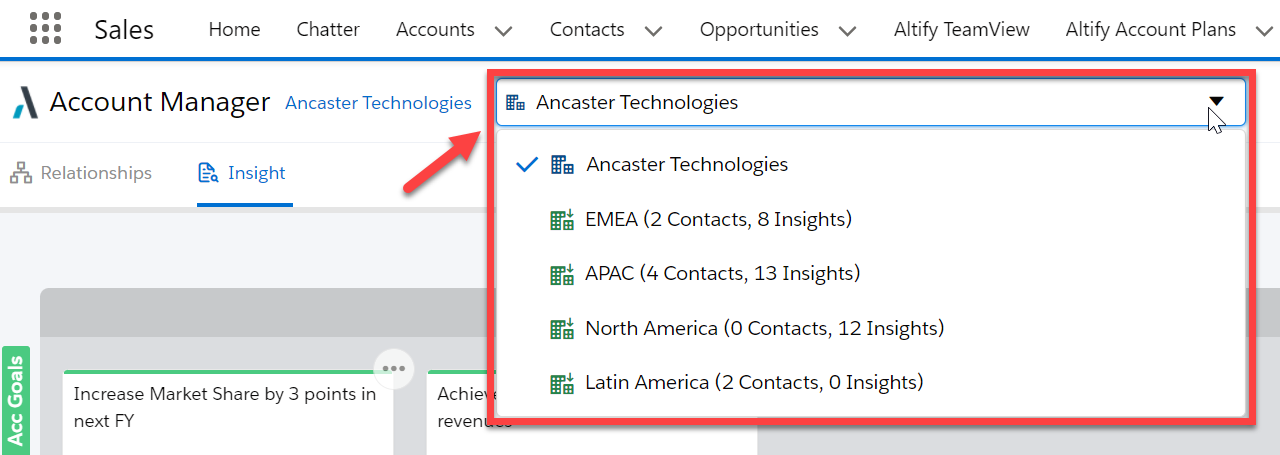The height and width of the screenshot is (455, 1280).
Task: Expand the Contacts tab chevron
Action: pyautogui.click(x=654, y=31)
